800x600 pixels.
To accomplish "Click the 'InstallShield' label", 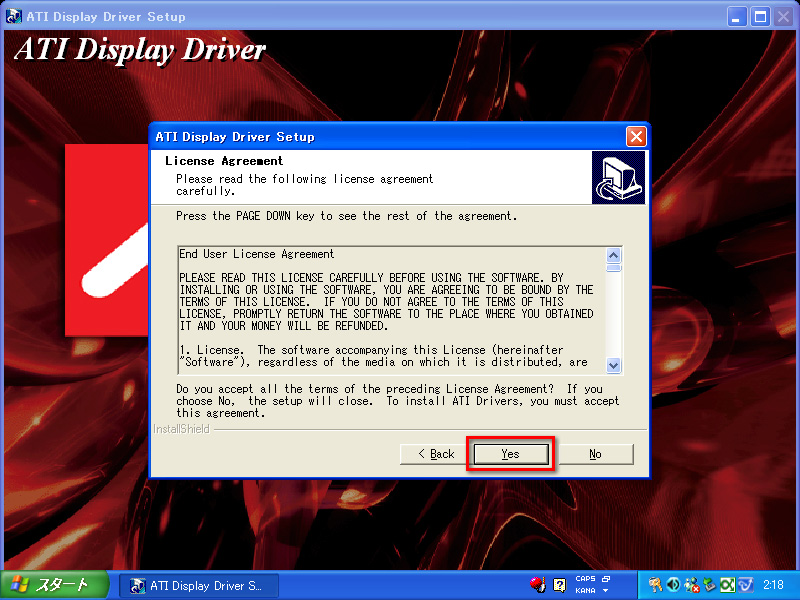I will click(x=181, y=429).
